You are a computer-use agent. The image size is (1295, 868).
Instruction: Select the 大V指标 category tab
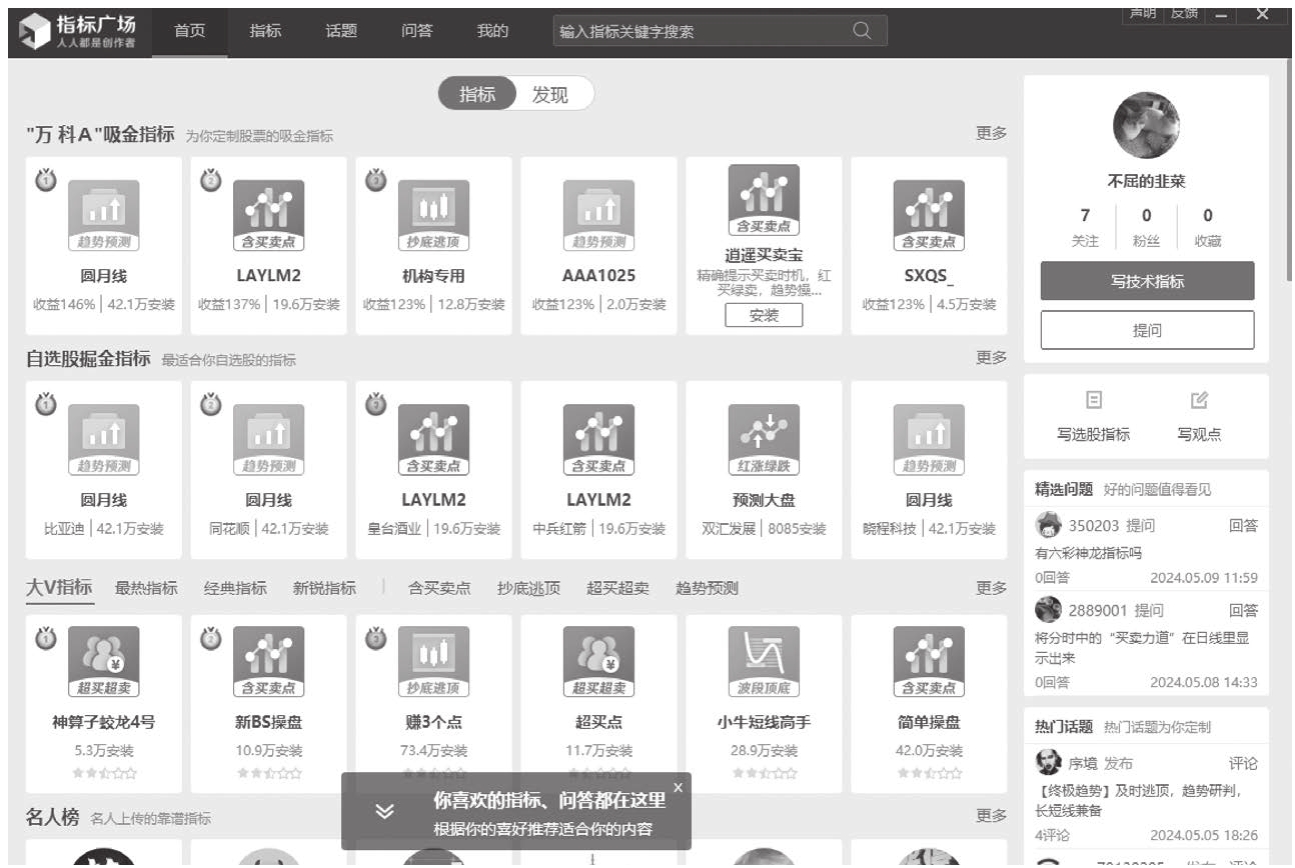(x=59, y=588)
